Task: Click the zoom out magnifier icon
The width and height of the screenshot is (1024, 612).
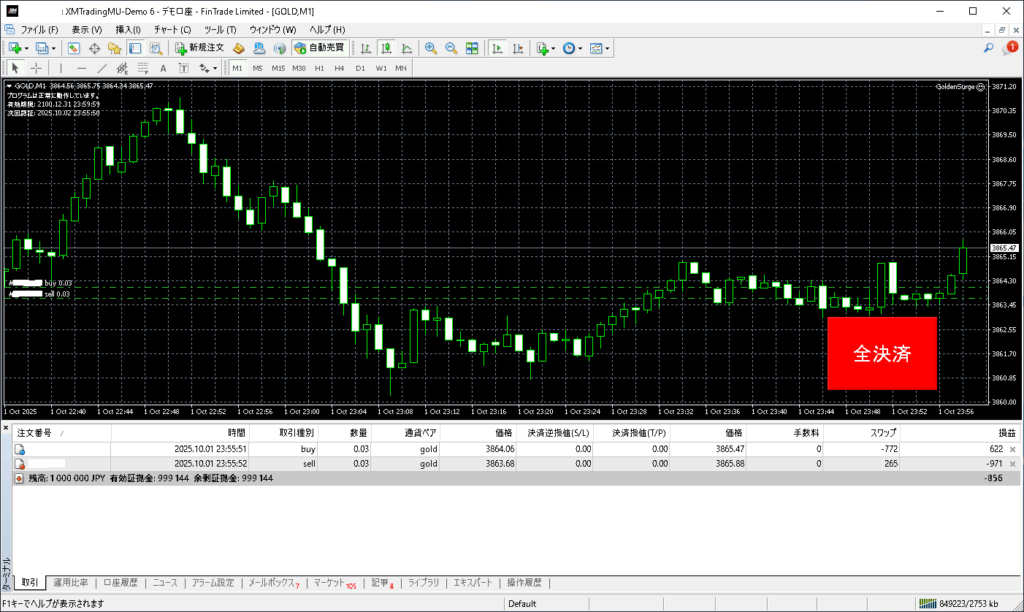Action: pos(451,48)
